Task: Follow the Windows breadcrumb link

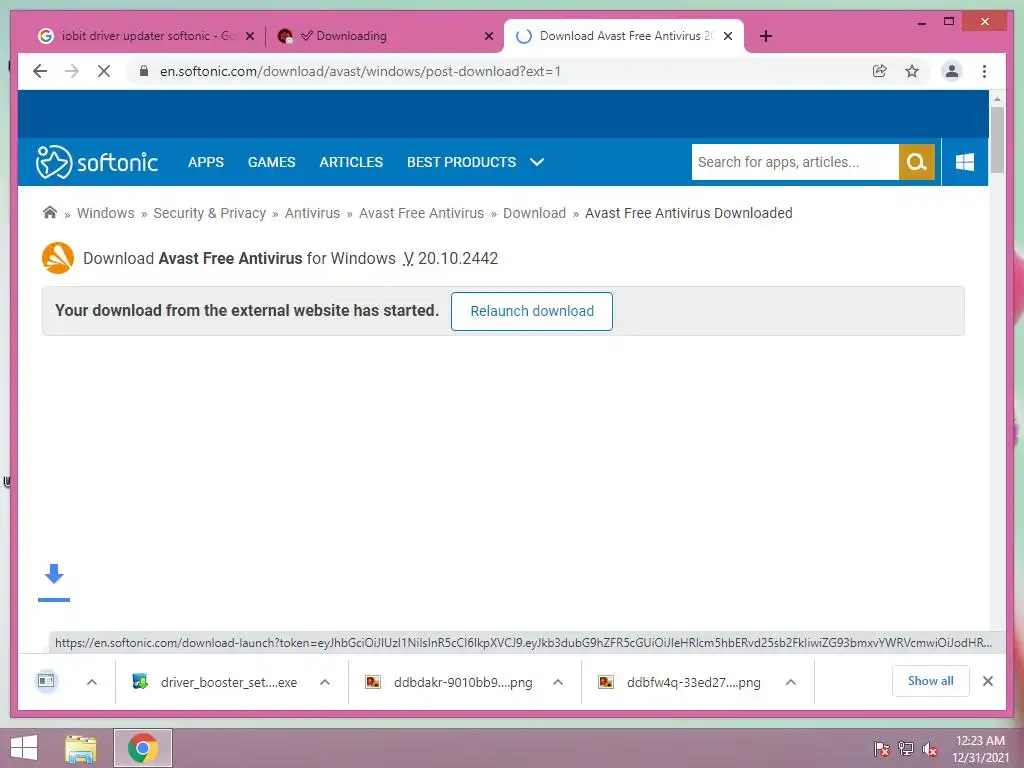Action: coord(106,213)
